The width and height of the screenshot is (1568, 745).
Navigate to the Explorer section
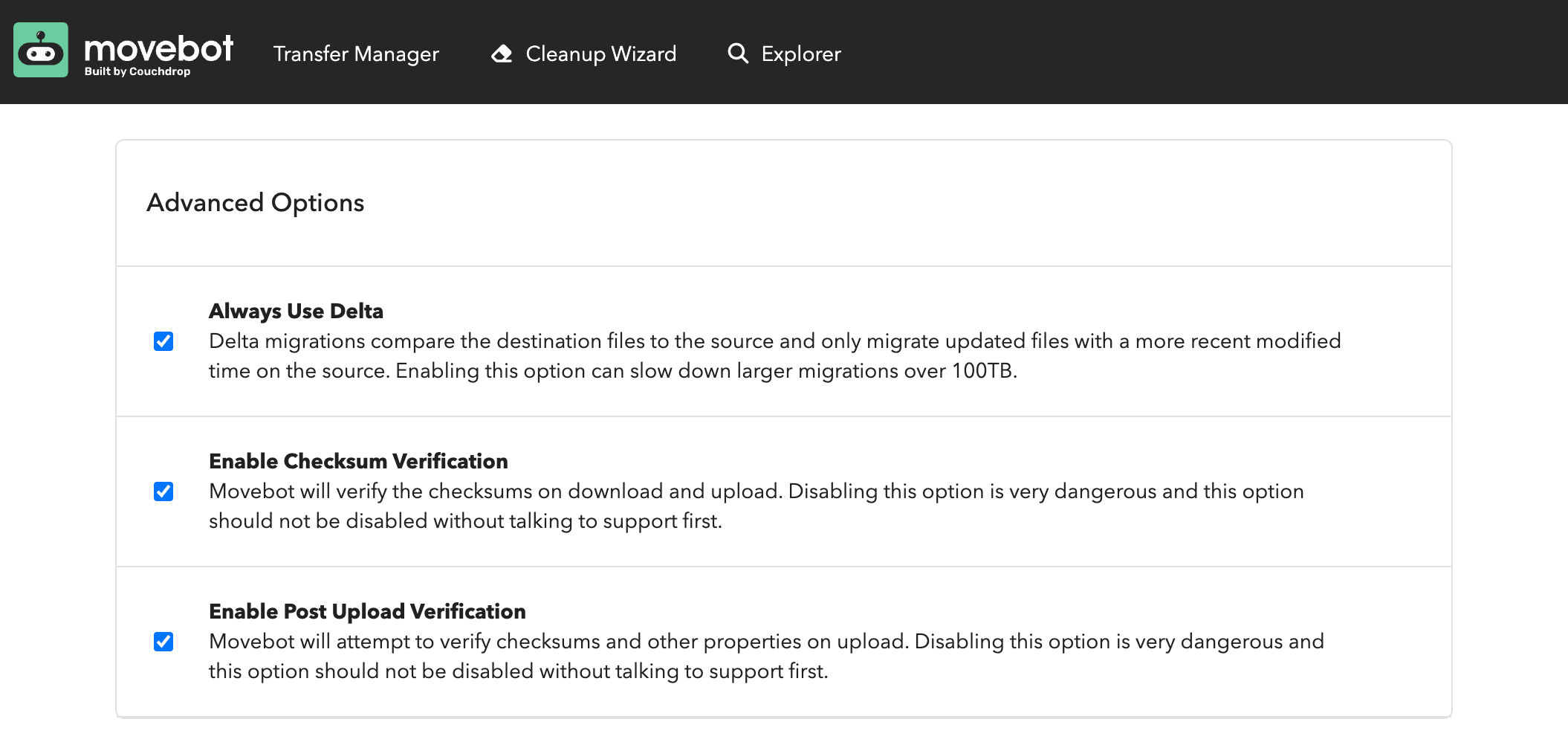(x=800, y=54)
